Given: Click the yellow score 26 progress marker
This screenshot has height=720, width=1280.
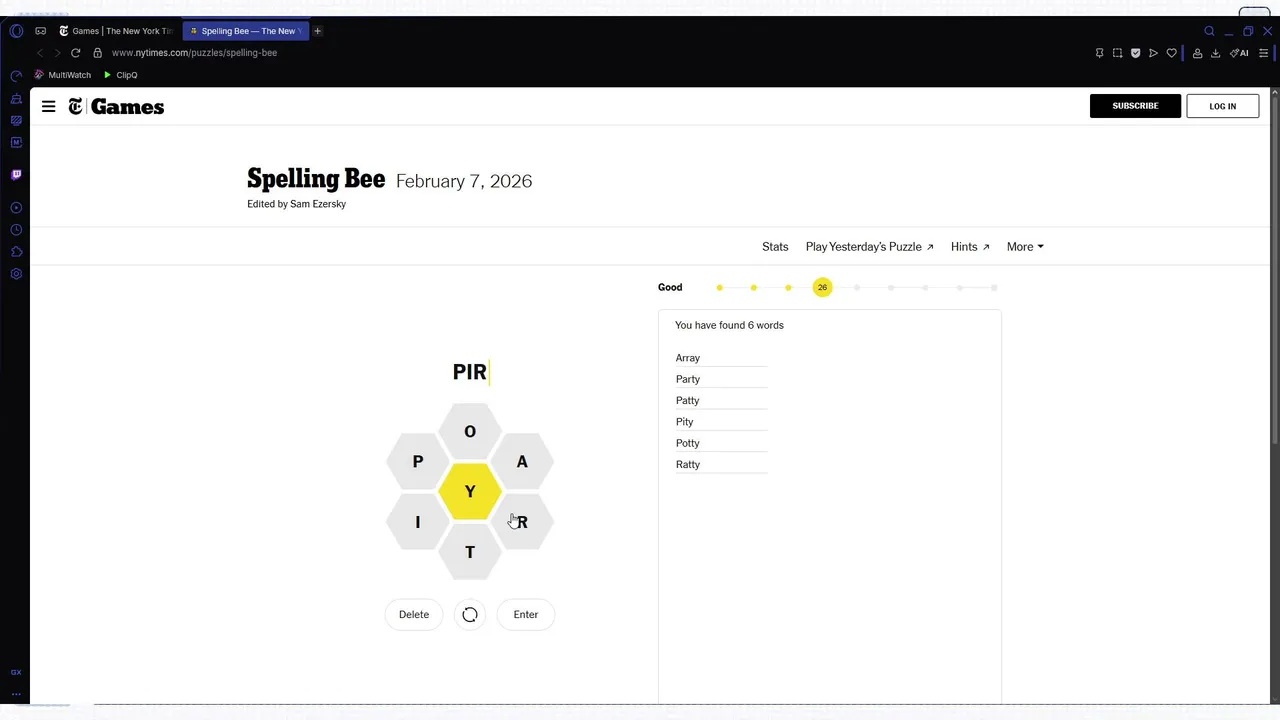Looking at the screenshot, I should [x=822, y=288].
